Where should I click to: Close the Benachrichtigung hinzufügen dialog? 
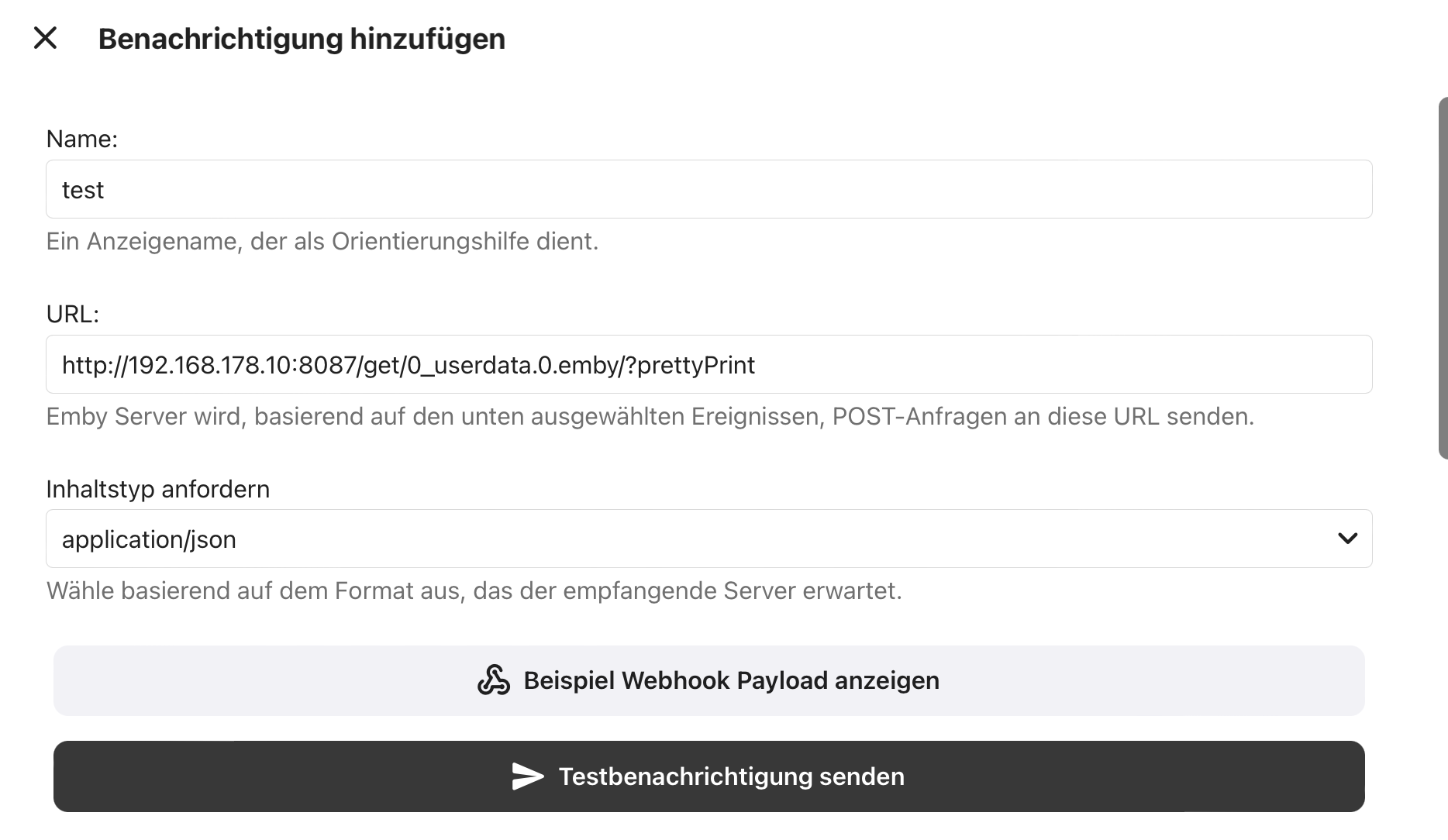coord(46,38)
